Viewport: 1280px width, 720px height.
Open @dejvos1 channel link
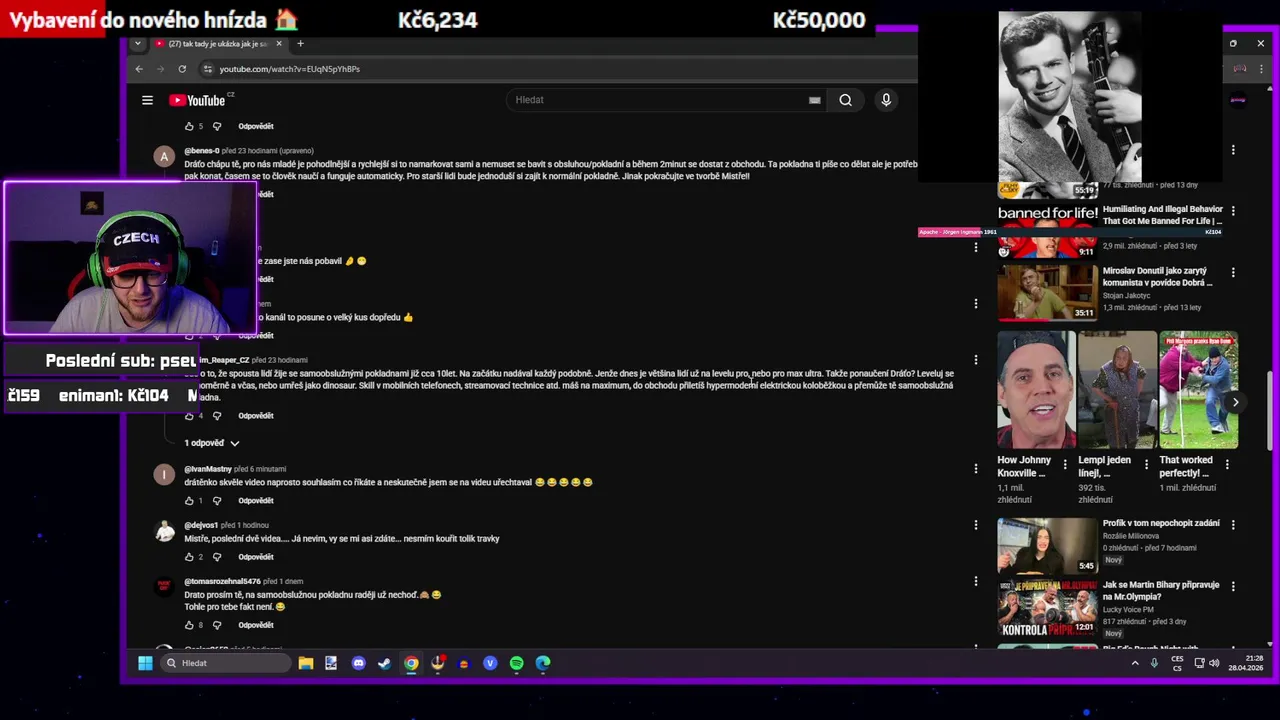coord(201,525)
